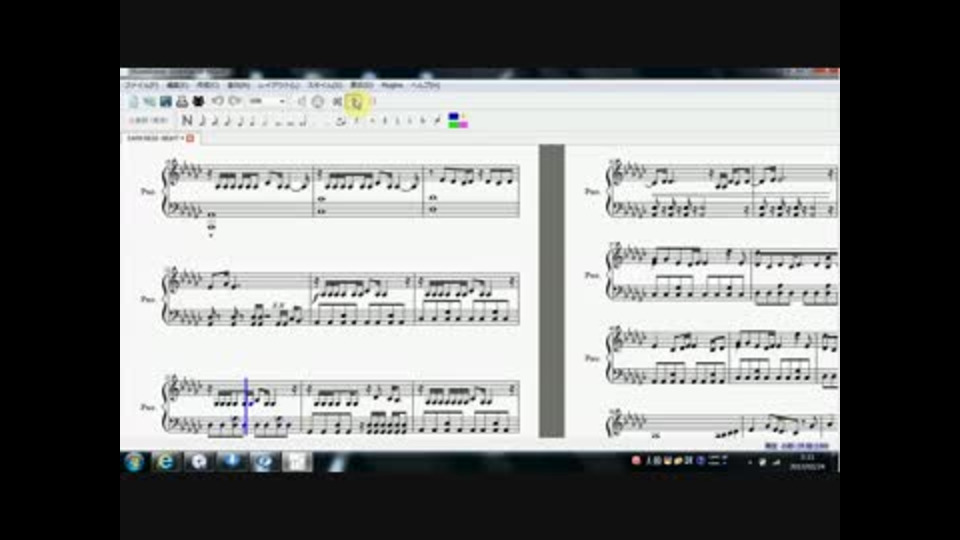Open the zoom level dropdown
This screenshot has width=960, height=540.
click(267, 102)
